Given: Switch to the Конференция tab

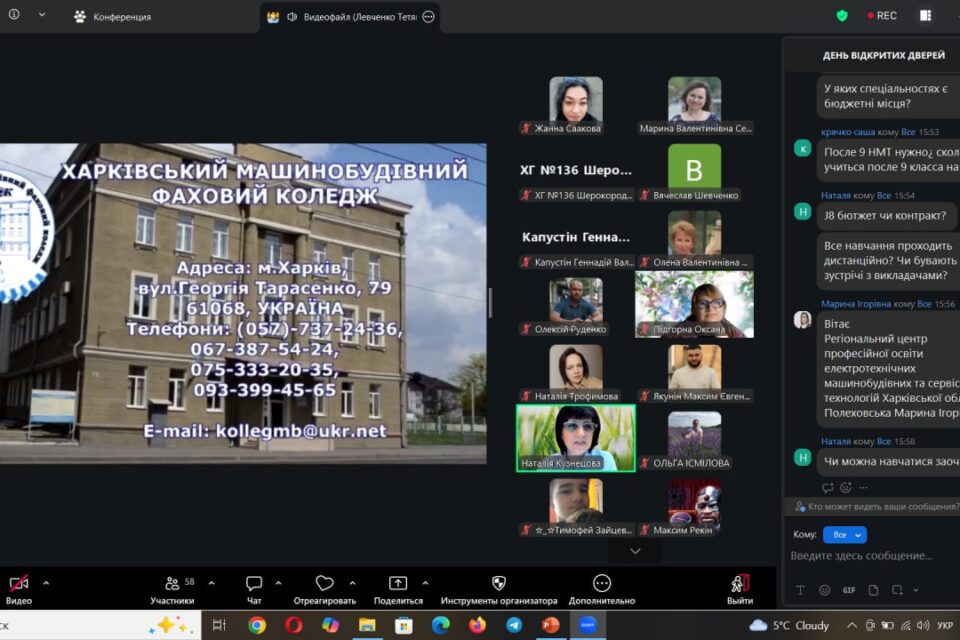Looking at the screenshot, I should pos(113,17).
